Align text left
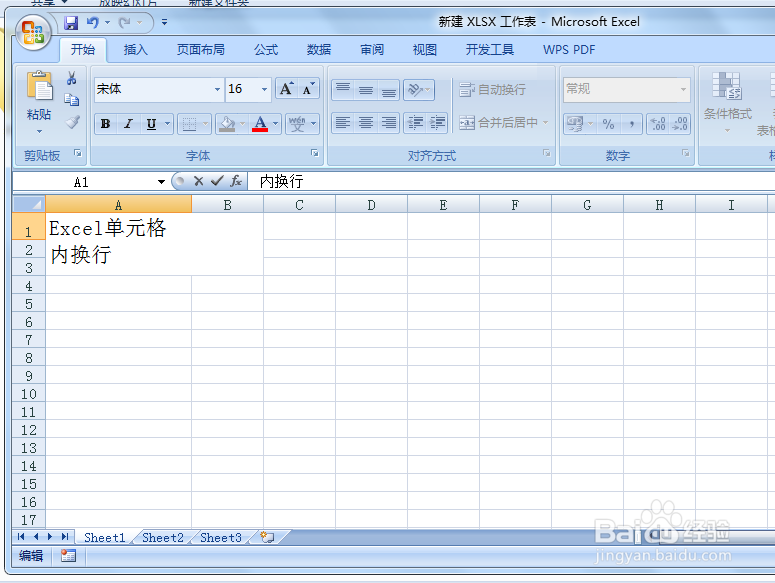This screenshot has height=583, width=775. pos(343,123)
